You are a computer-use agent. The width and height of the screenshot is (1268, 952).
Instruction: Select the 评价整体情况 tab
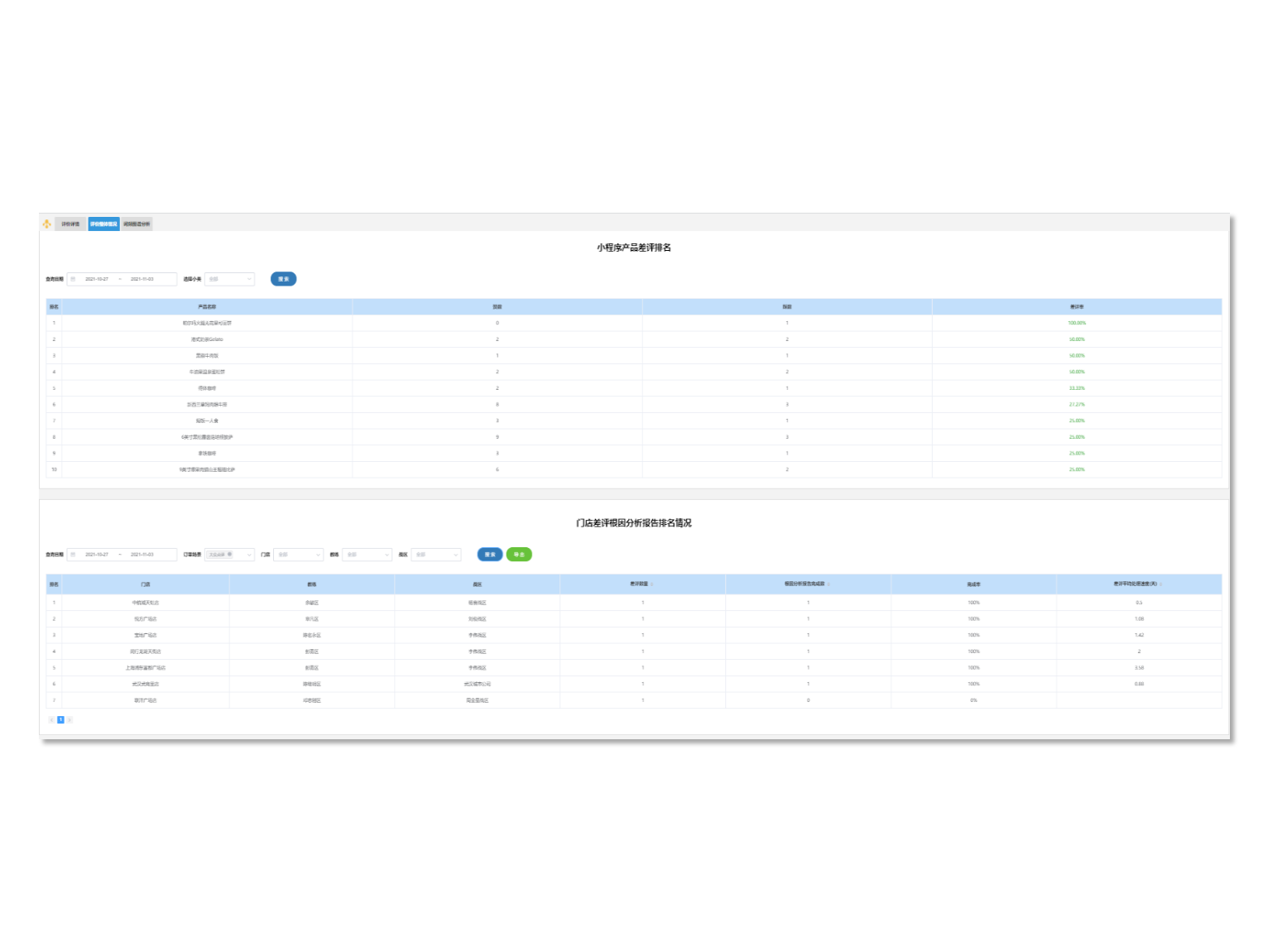pyautogui.click(x=103, y=224)
